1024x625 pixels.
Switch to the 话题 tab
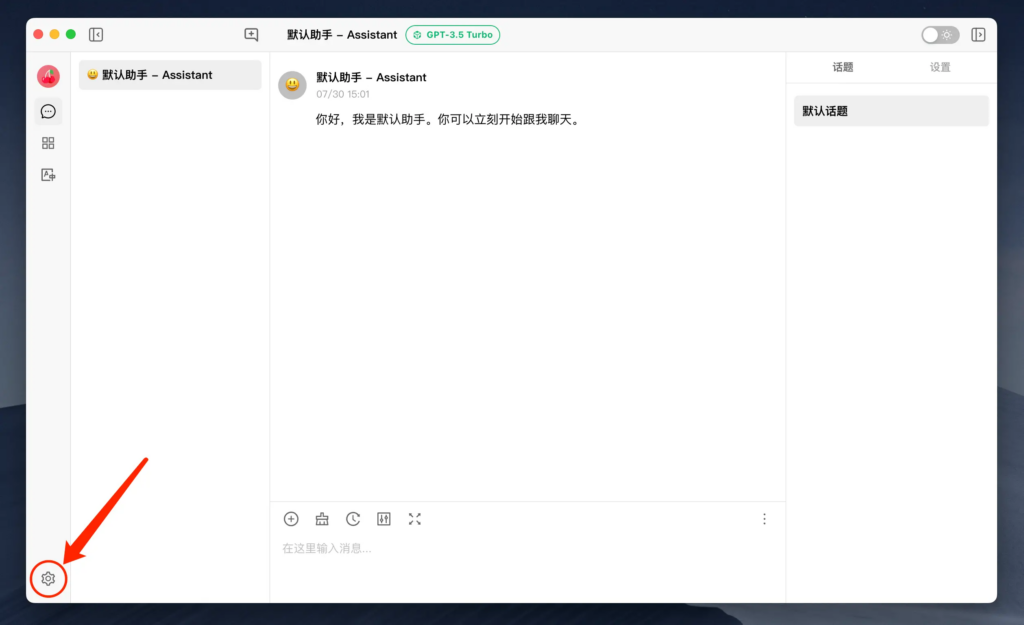tap(843, 67)
